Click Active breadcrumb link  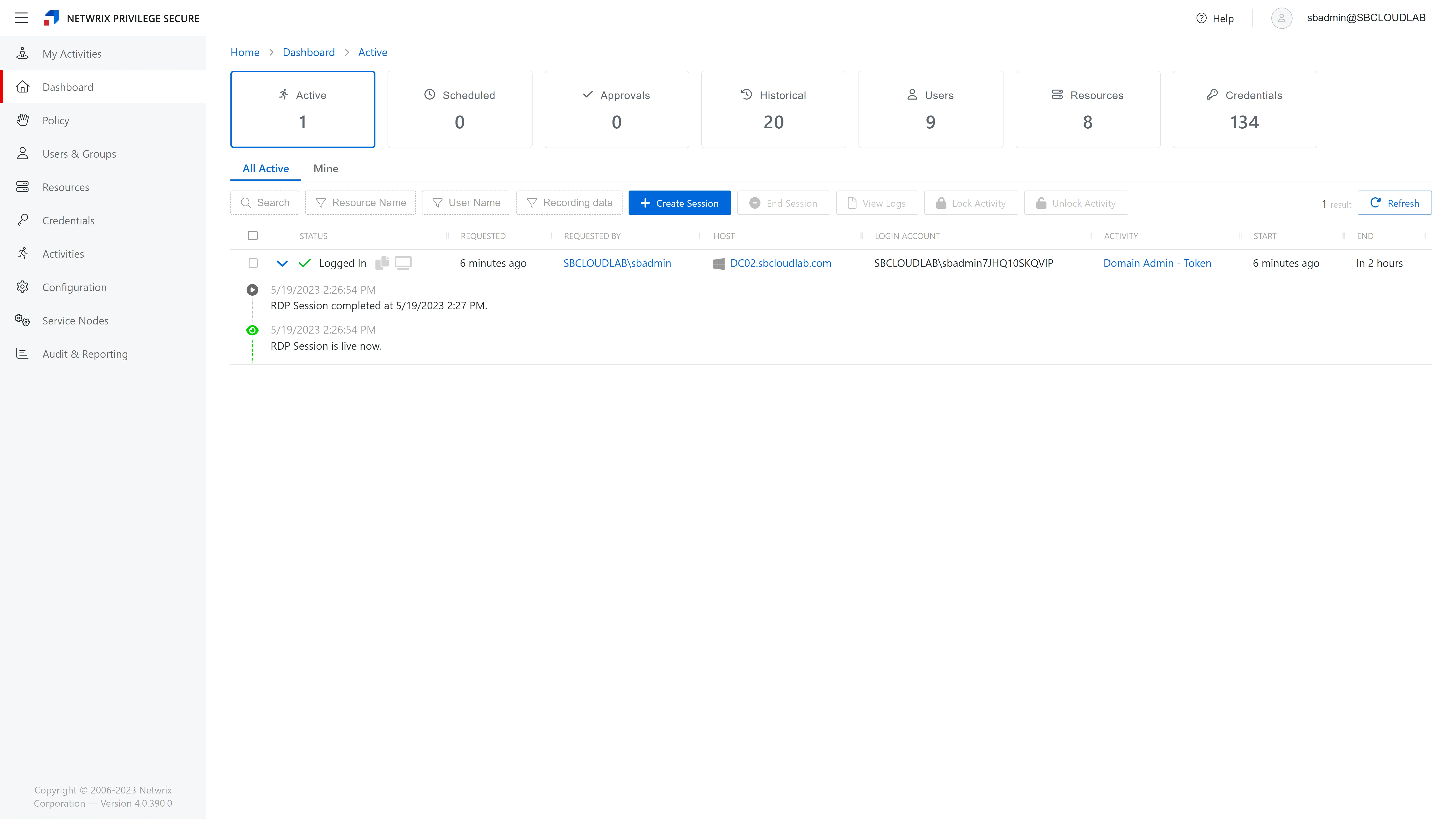(x=372, y=52)
